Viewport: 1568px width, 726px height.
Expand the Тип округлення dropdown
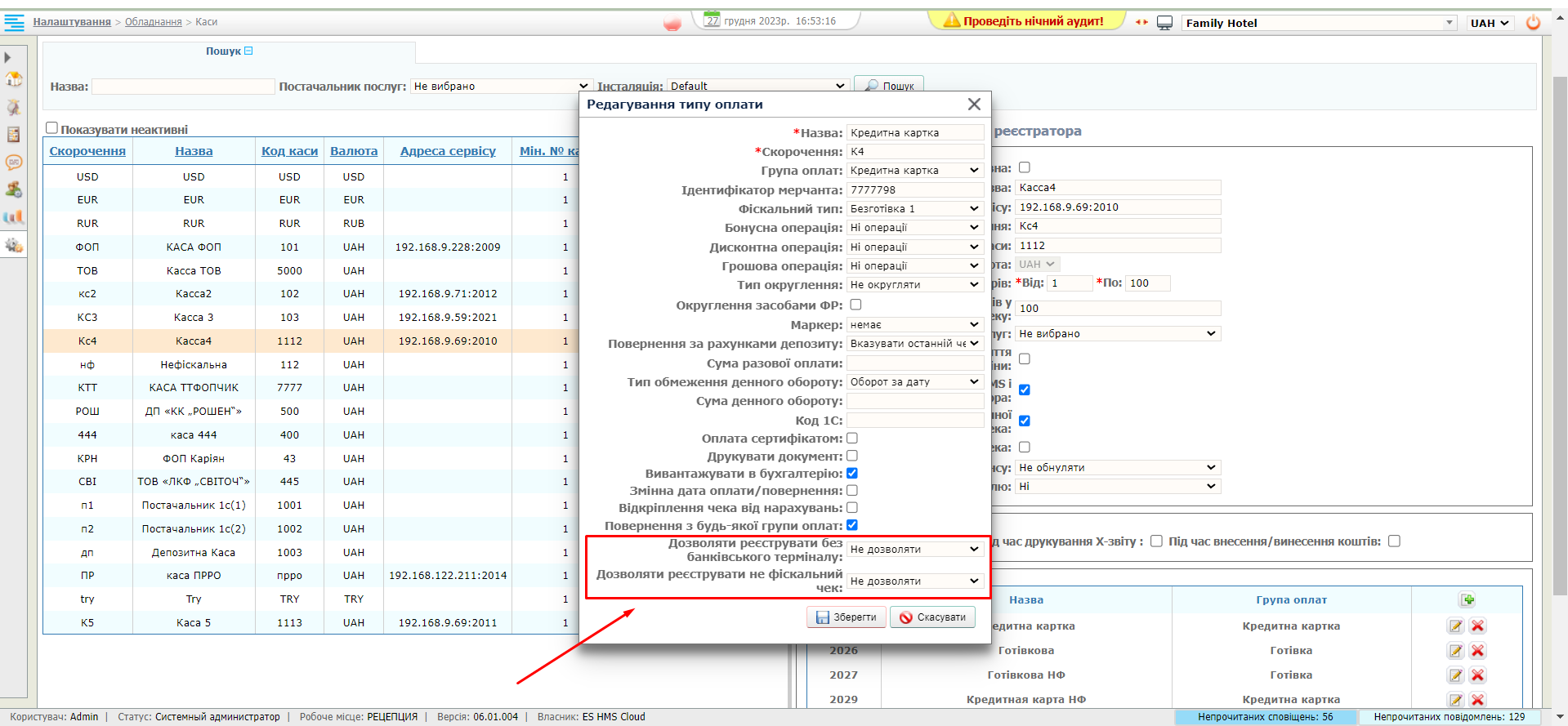pos(914,285)
